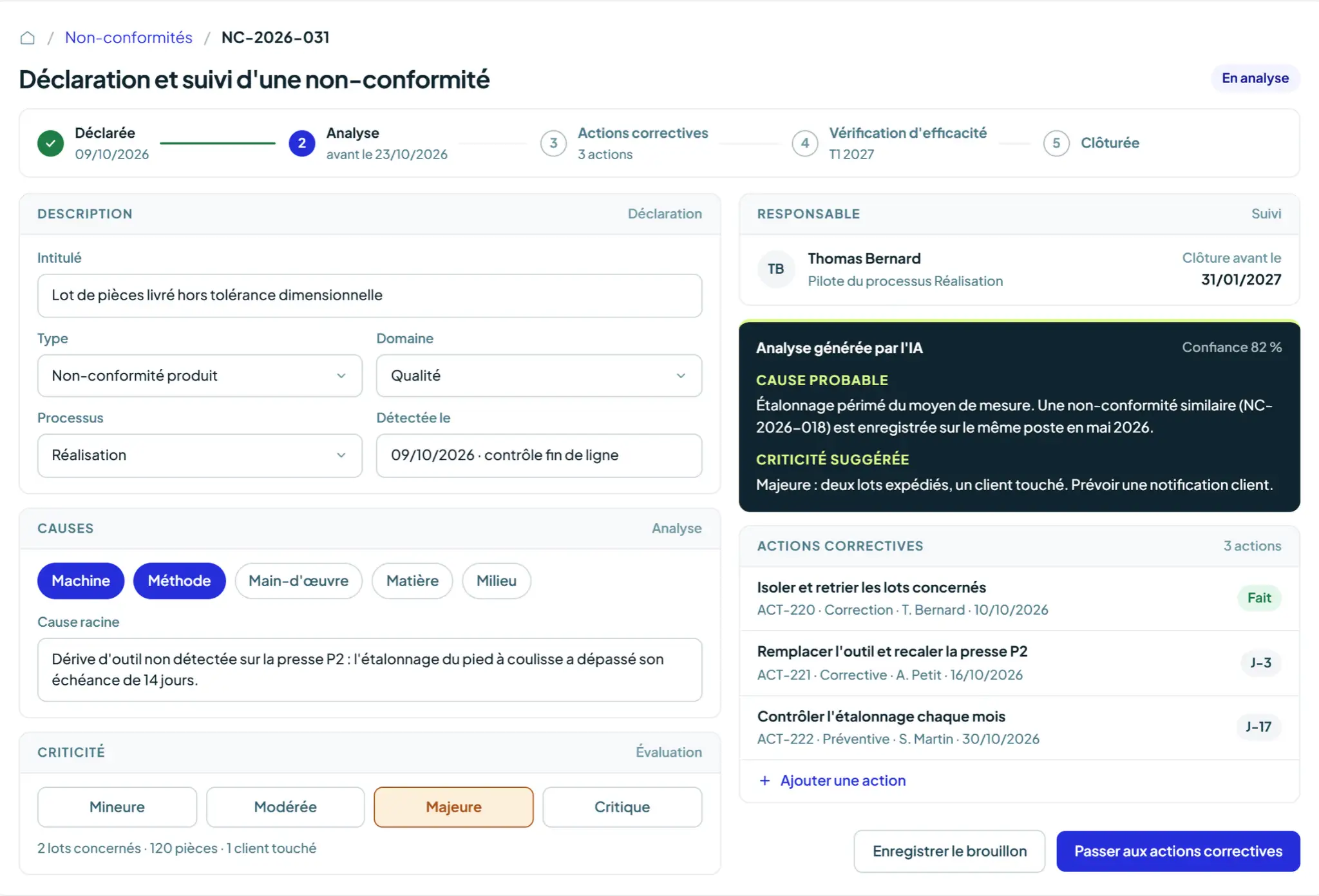Toggle the Matière cause chip

click(x=412, y=581)
